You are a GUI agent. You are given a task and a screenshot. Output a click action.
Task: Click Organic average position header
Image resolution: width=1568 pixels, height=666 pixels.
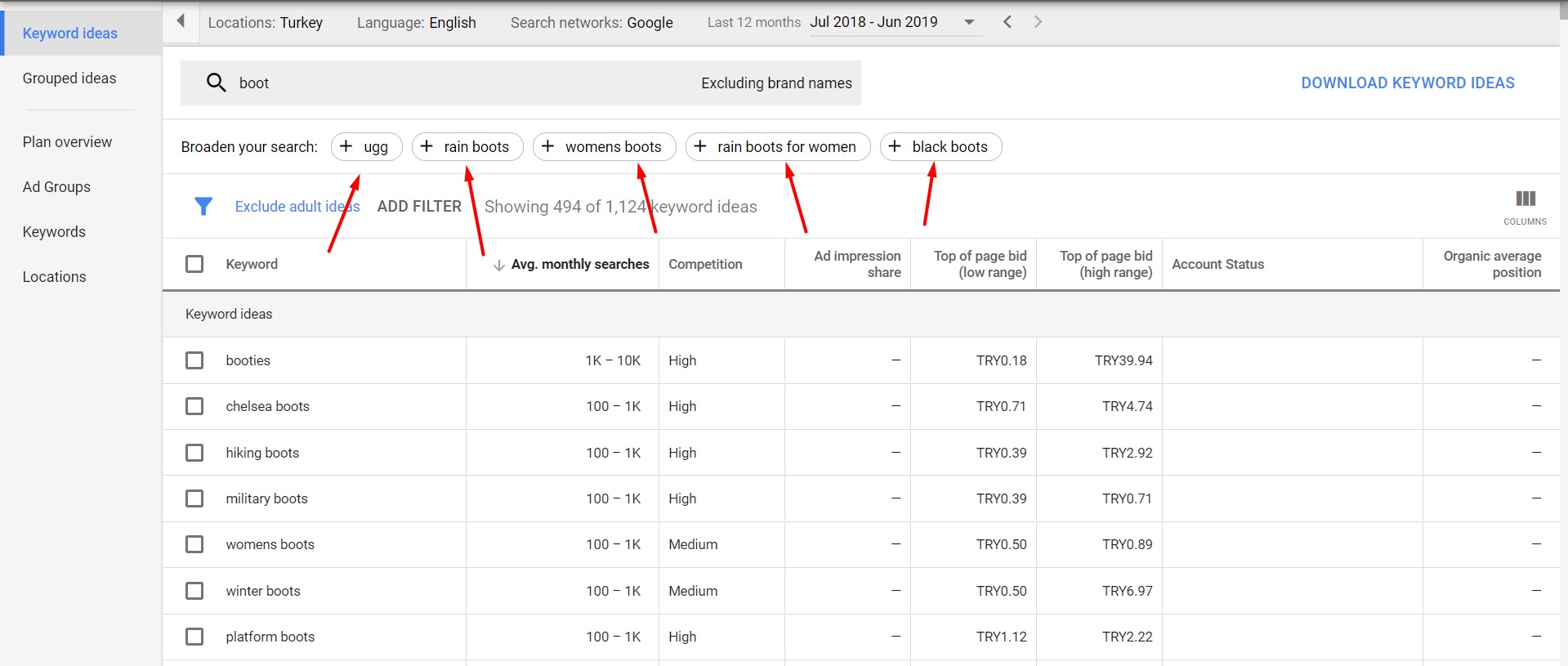click(x=1492, y=264)
